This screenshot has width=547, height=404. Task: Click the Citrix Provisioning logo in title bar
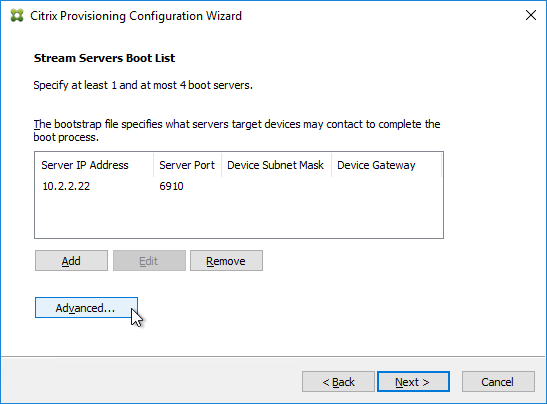[17, 16]
